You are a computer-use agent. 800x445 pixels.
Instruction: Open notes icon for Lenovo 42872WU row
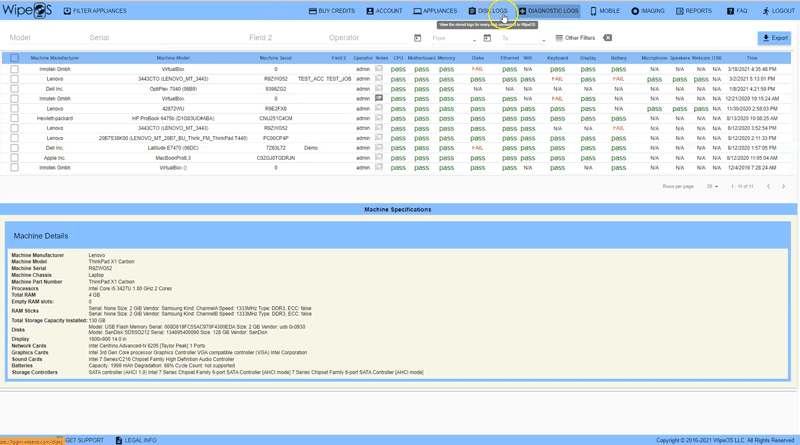point(379,108)
